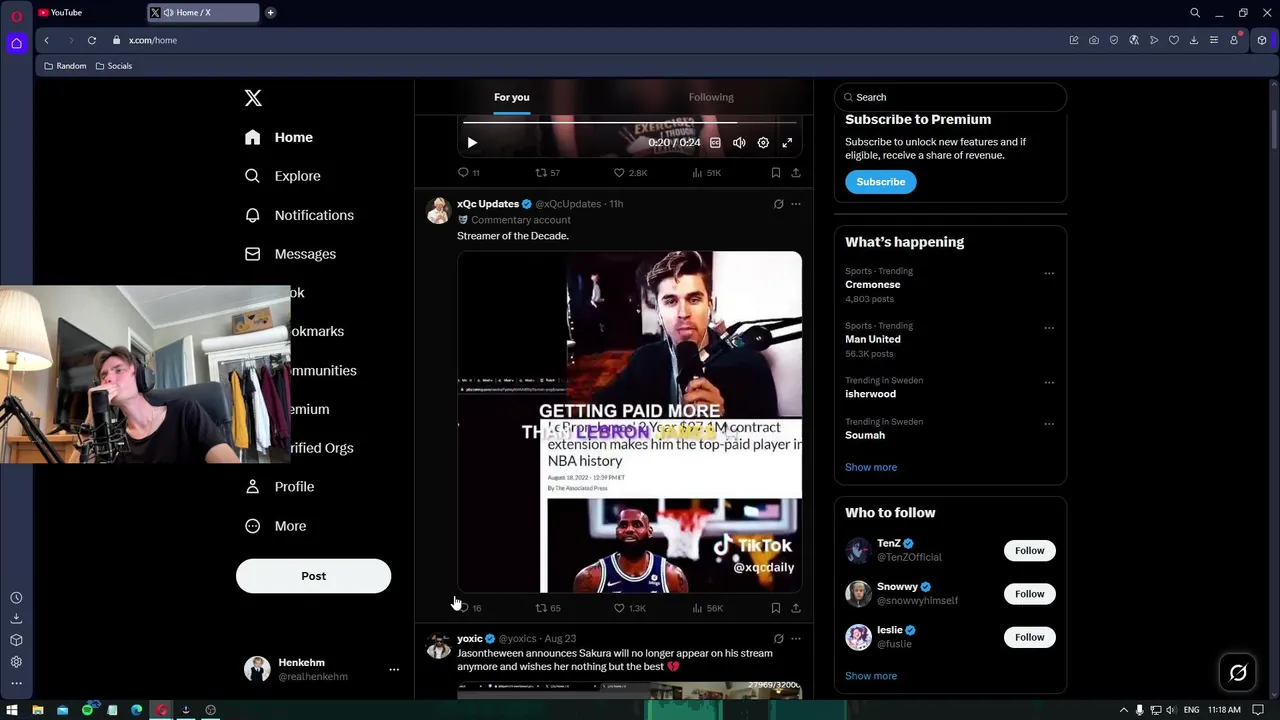This screenshot has height=720, width=1280.
Task: Open the top video's settings gear
Action: tap(763, 143)
